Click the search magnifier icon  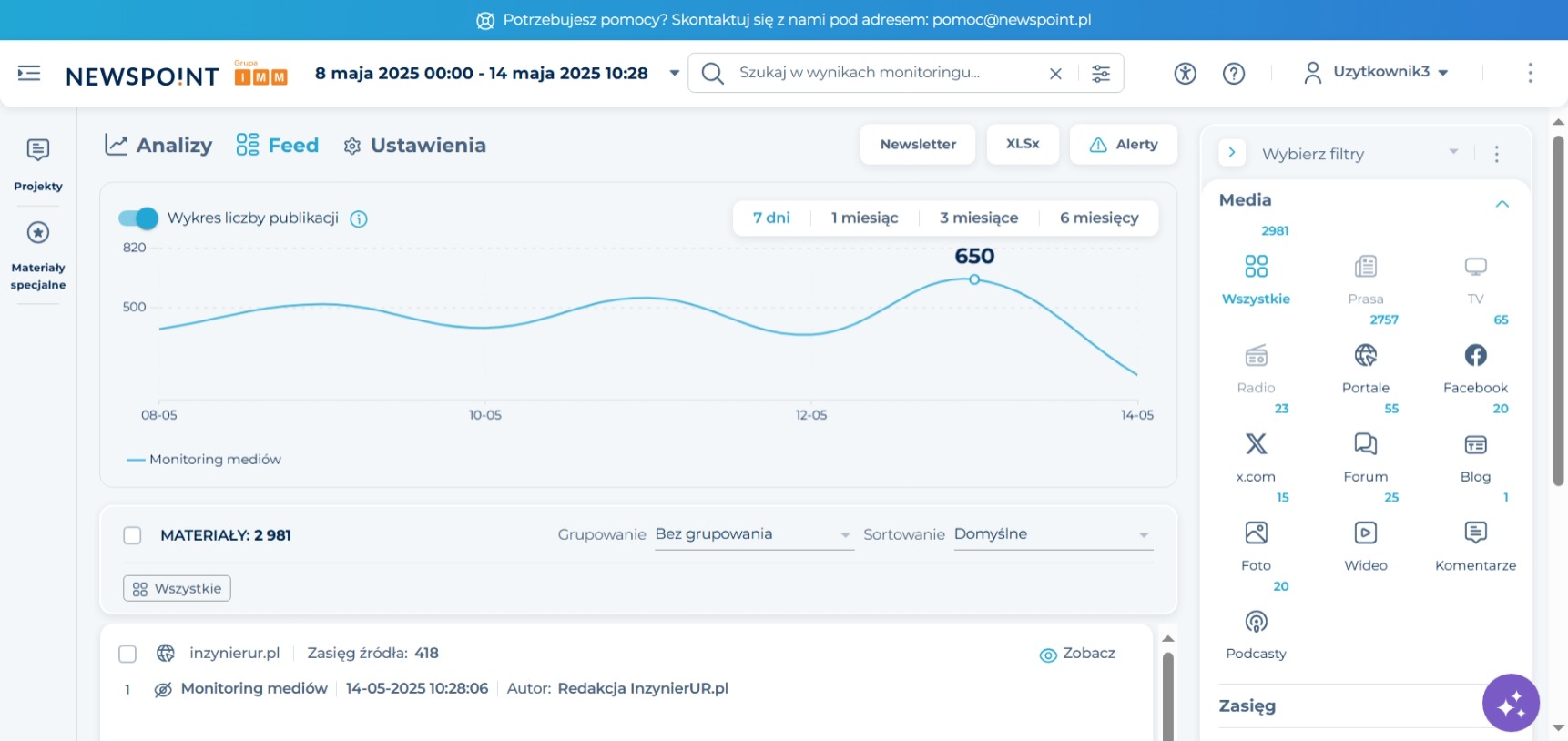pos(713,73)
